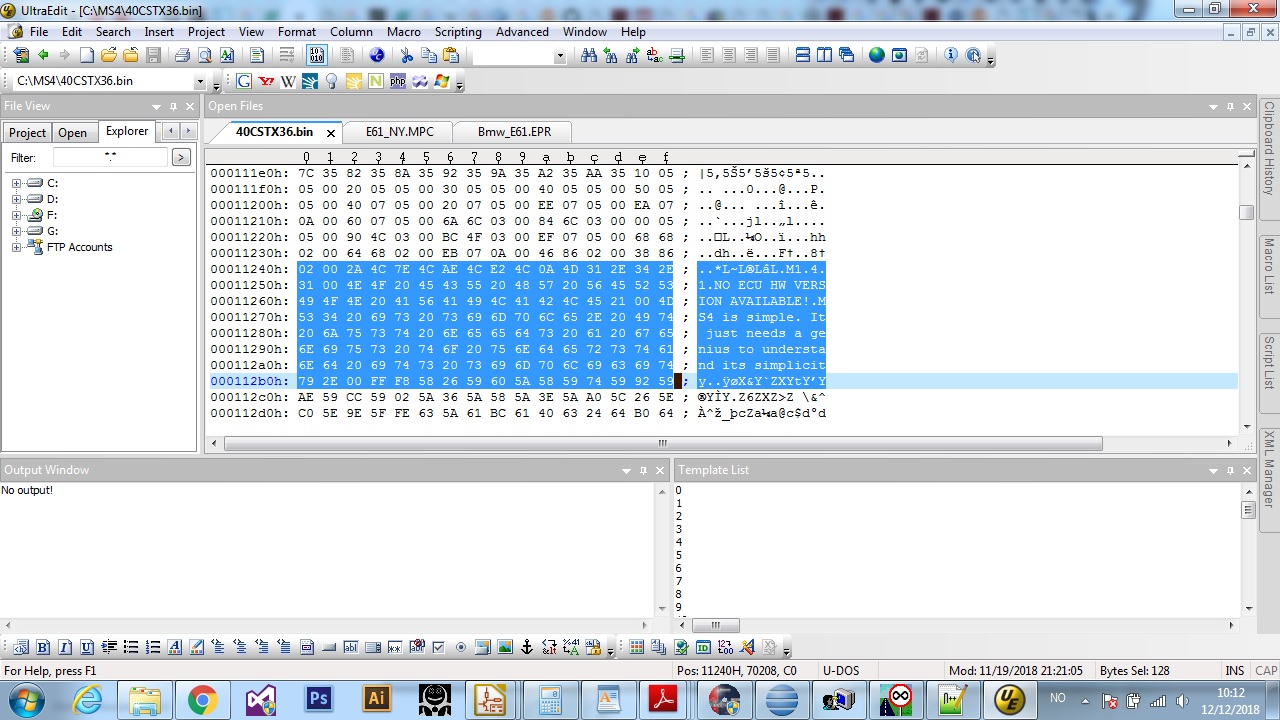Open the file path dropdown
Image resolution: width=1280 pixels, height=720 pixels.
pos(200,81)
